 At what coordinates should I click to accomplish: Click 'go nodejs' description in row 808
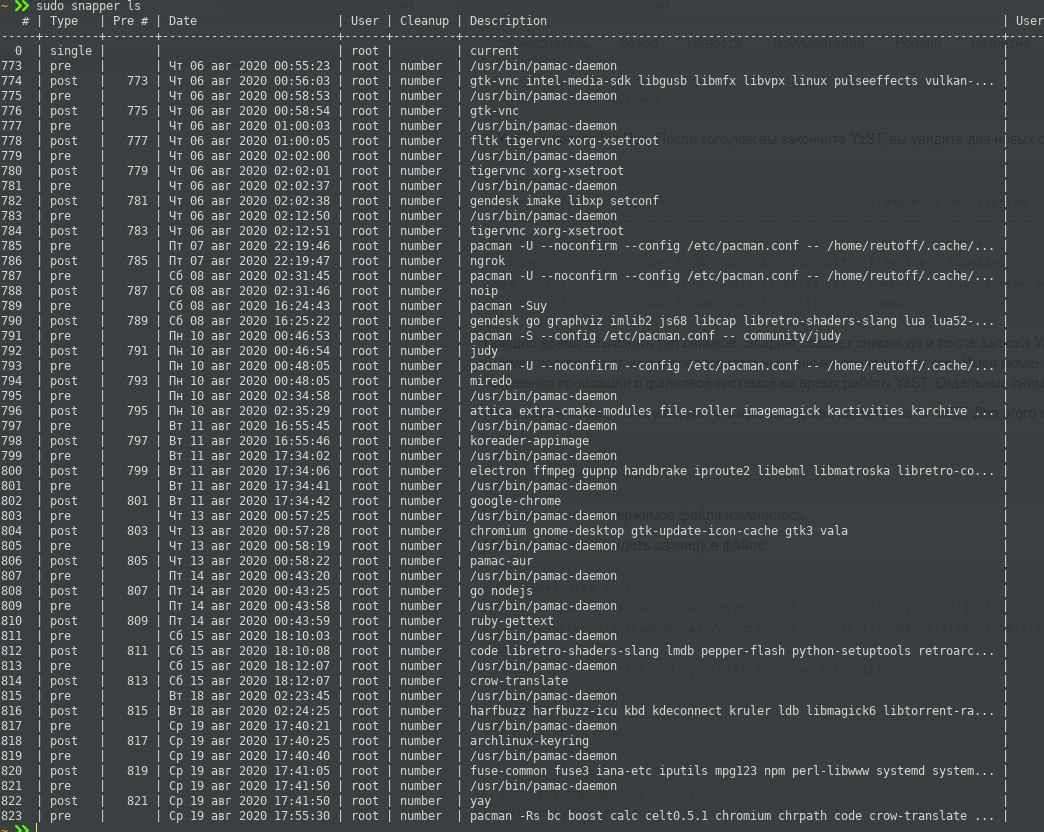501,590
